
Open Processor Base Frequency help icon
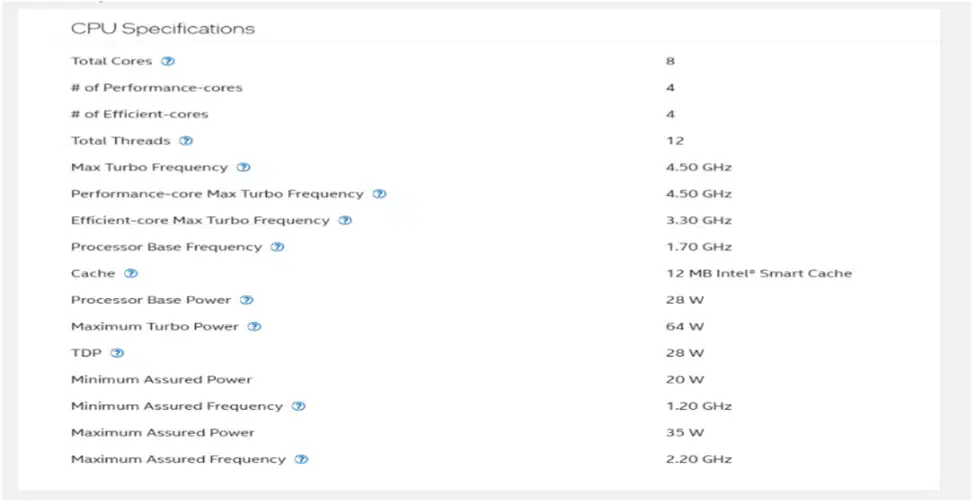click(x=277, y=247)
